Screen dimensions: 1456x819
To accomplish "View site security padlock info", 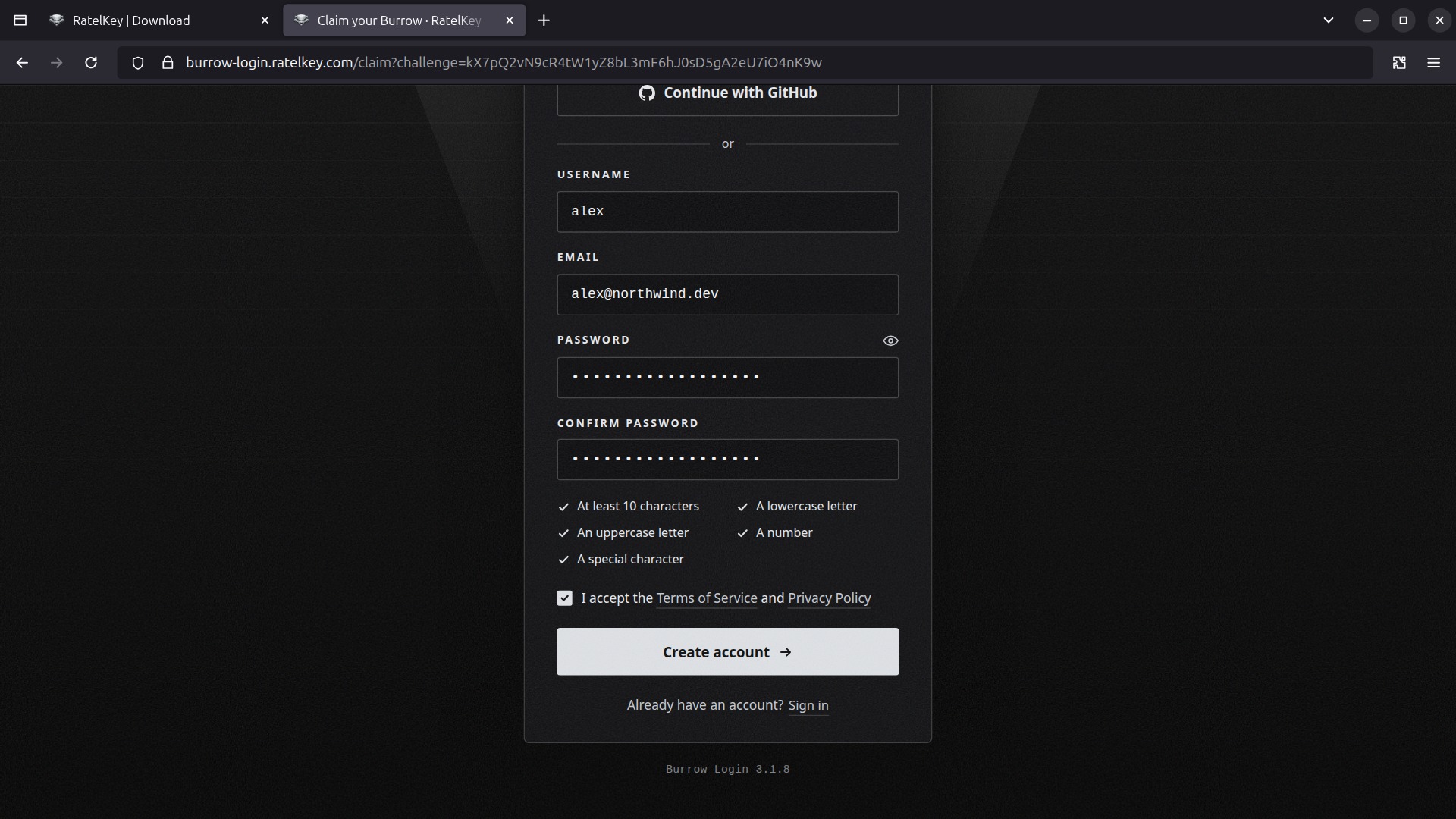I will click(168, 63).
